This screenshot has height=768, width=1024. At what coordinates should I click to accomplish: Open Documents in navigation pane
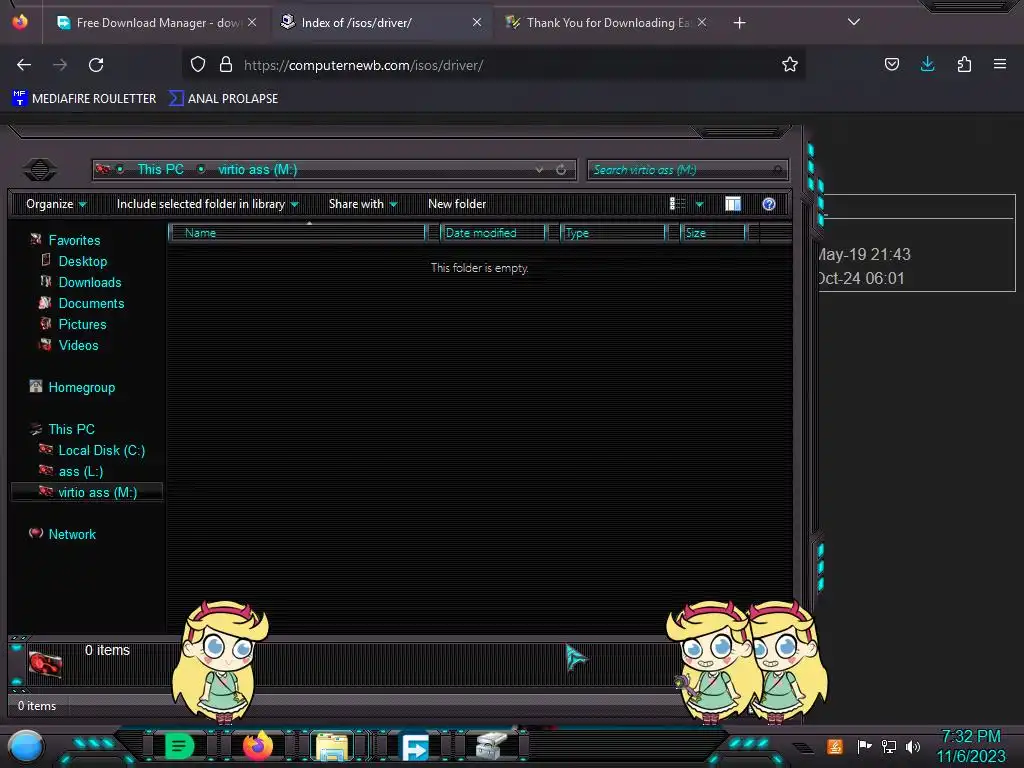91,303
